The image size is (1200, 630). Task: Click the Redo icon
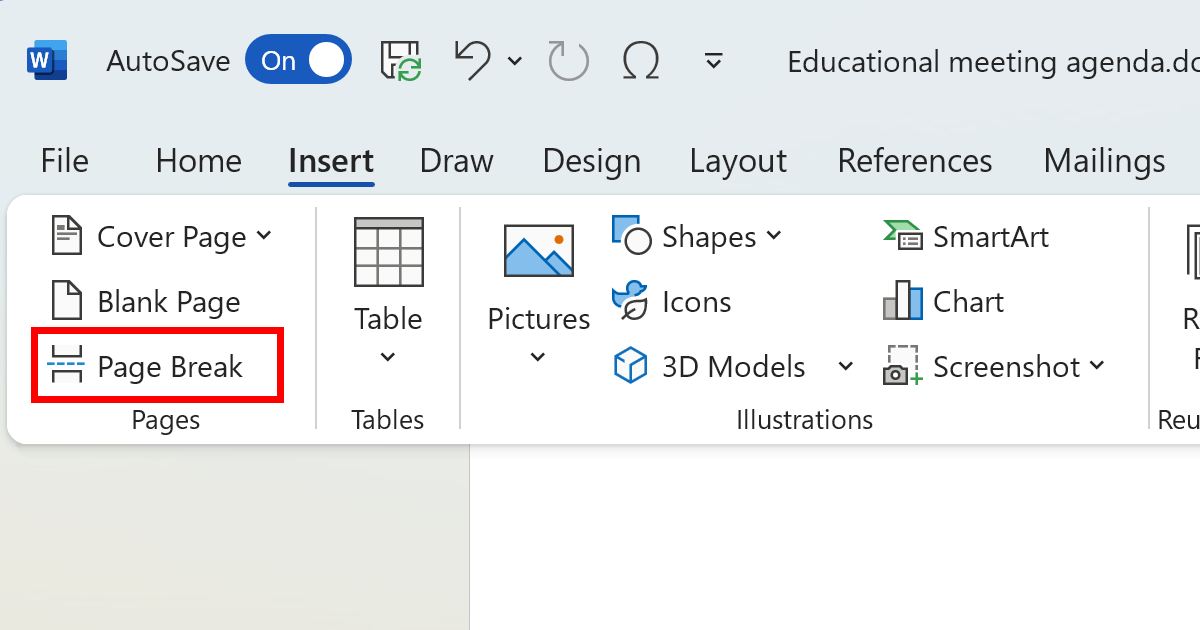click(568, 61)
